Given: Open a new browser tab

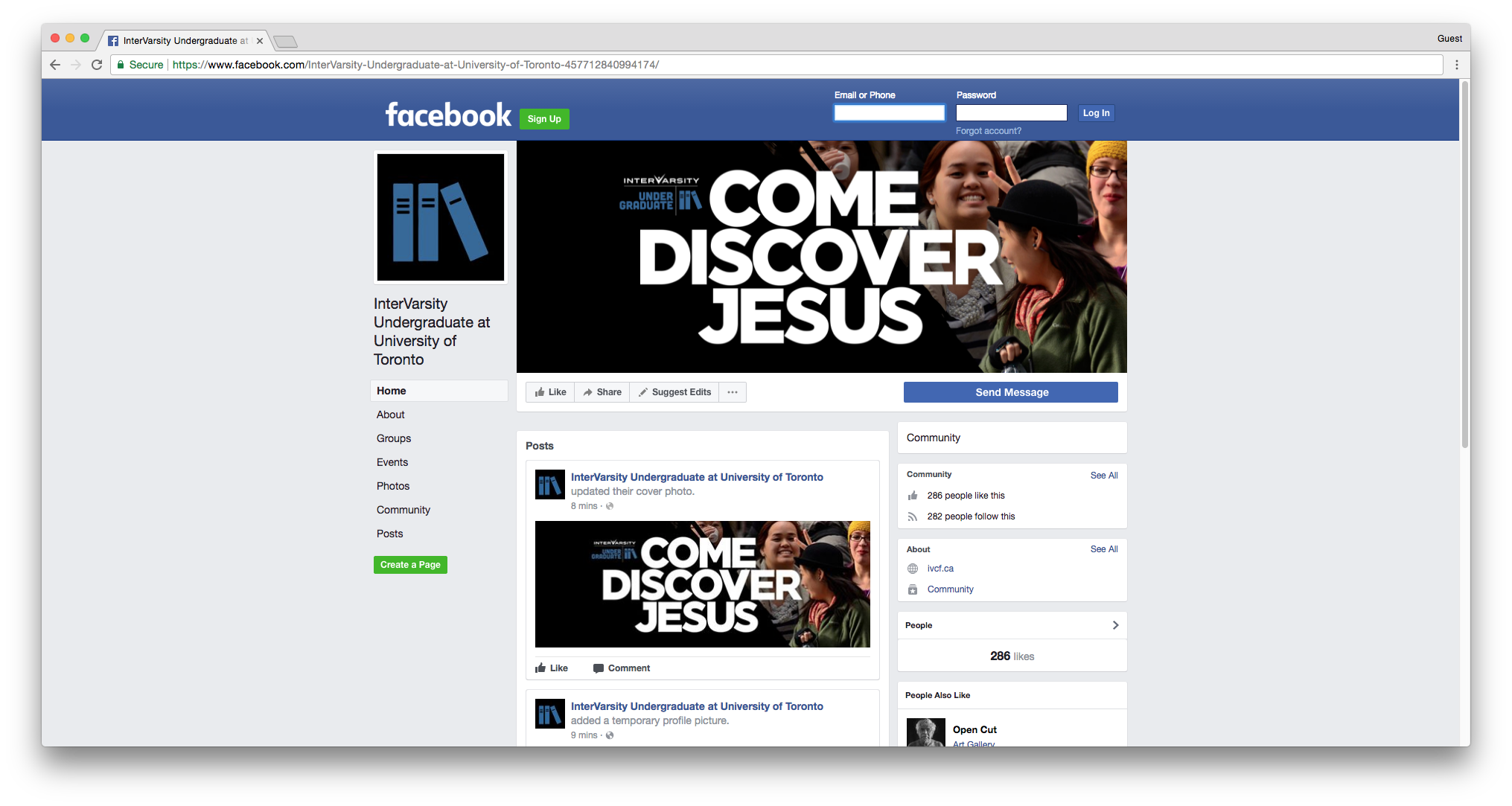Looking at the screenshot, I should coord(285,41).
